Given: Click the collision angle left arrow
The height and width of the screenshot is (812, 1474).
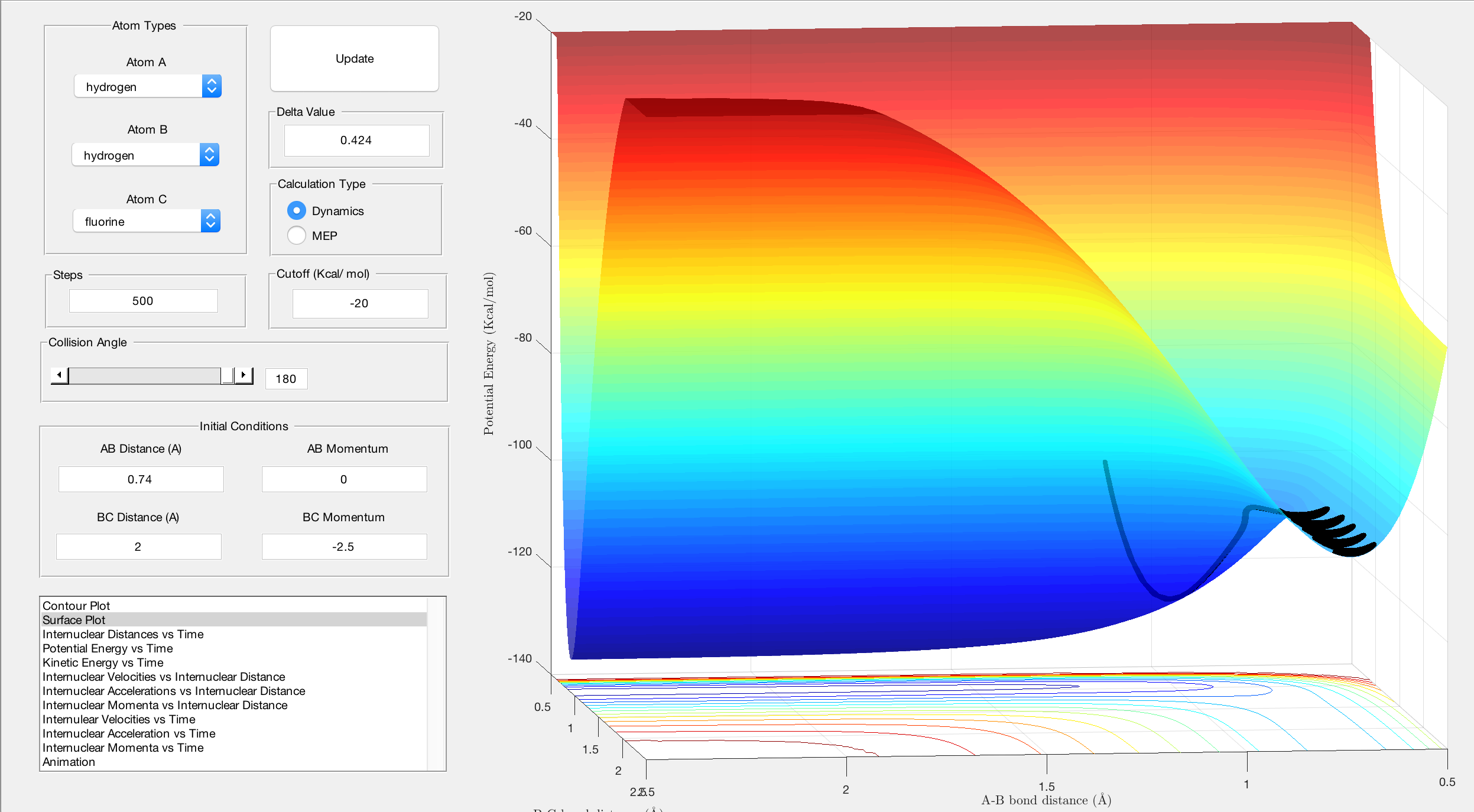Looking at the screenshot, I should click(x=59, y=375).
